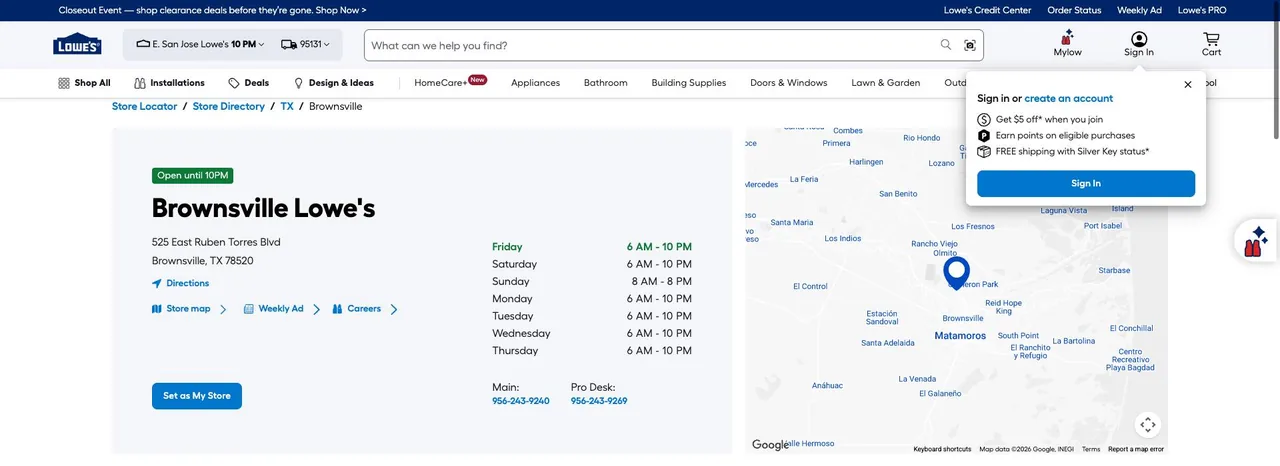Call Pro Desk number 956-243-9269
Image resolution: width=1280 pixels, height=466 pixels.
point(599,401)
